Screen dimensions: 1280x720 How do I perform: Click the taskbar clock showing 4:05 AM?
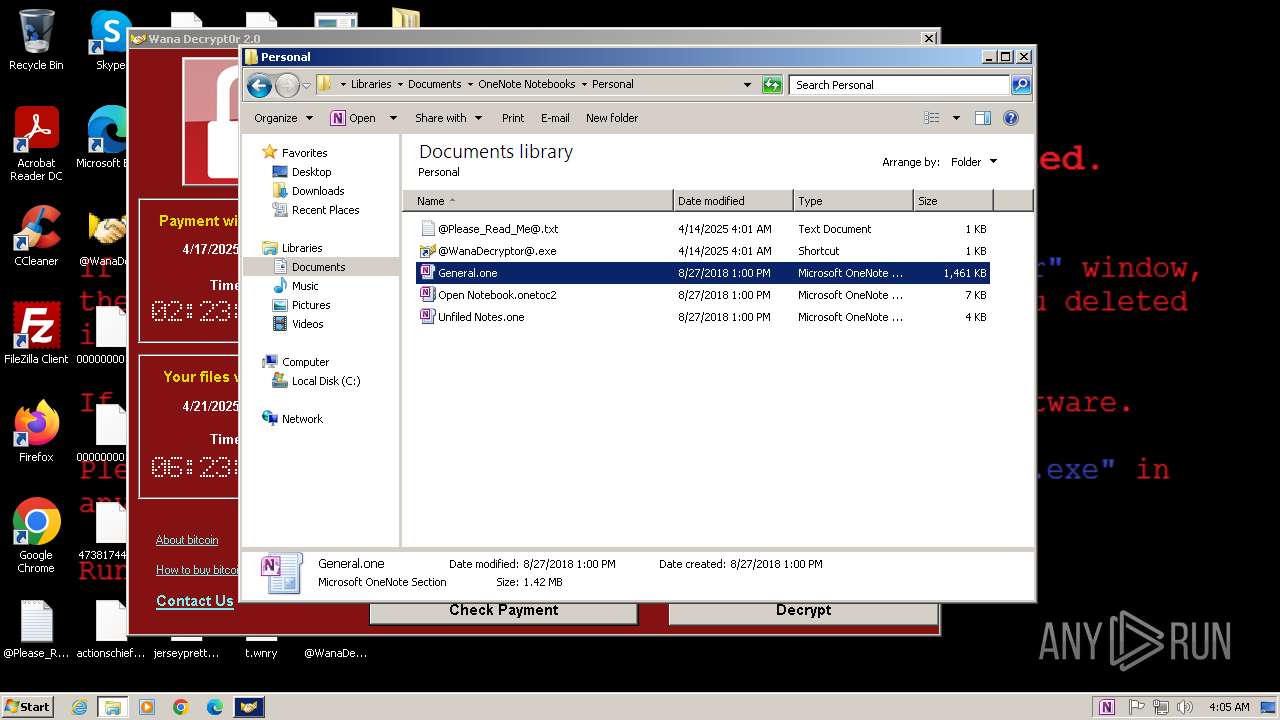point(1229,707)
